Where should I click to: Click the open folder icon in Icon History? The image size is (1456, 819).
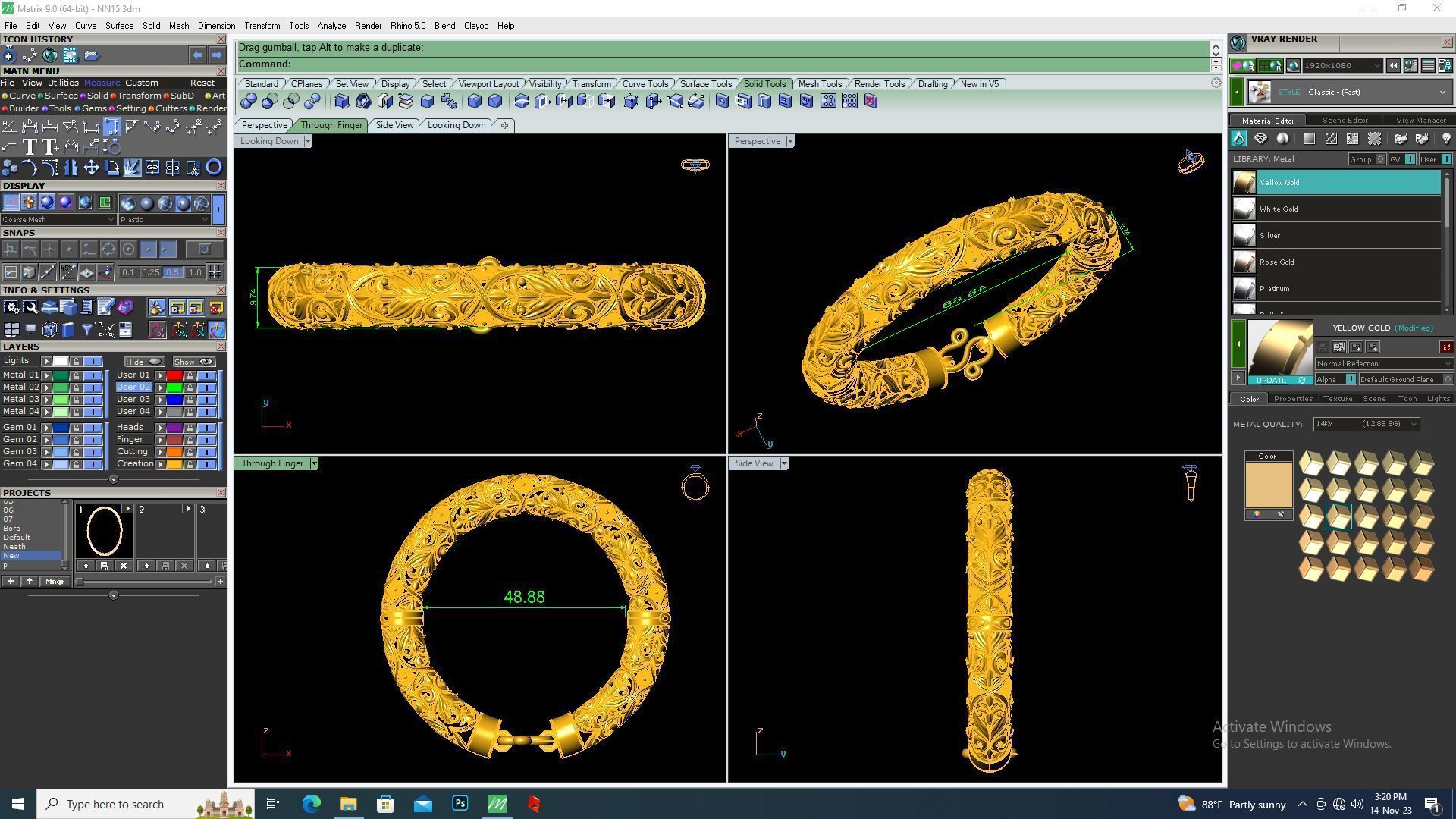[92, 55]
